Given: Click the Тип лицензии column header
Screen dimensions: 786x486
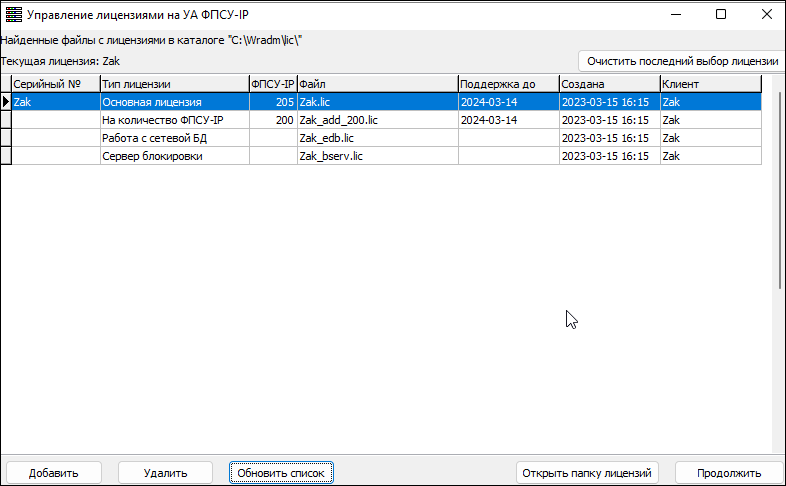Looking at the screenshot, I should tap(173, 85).
